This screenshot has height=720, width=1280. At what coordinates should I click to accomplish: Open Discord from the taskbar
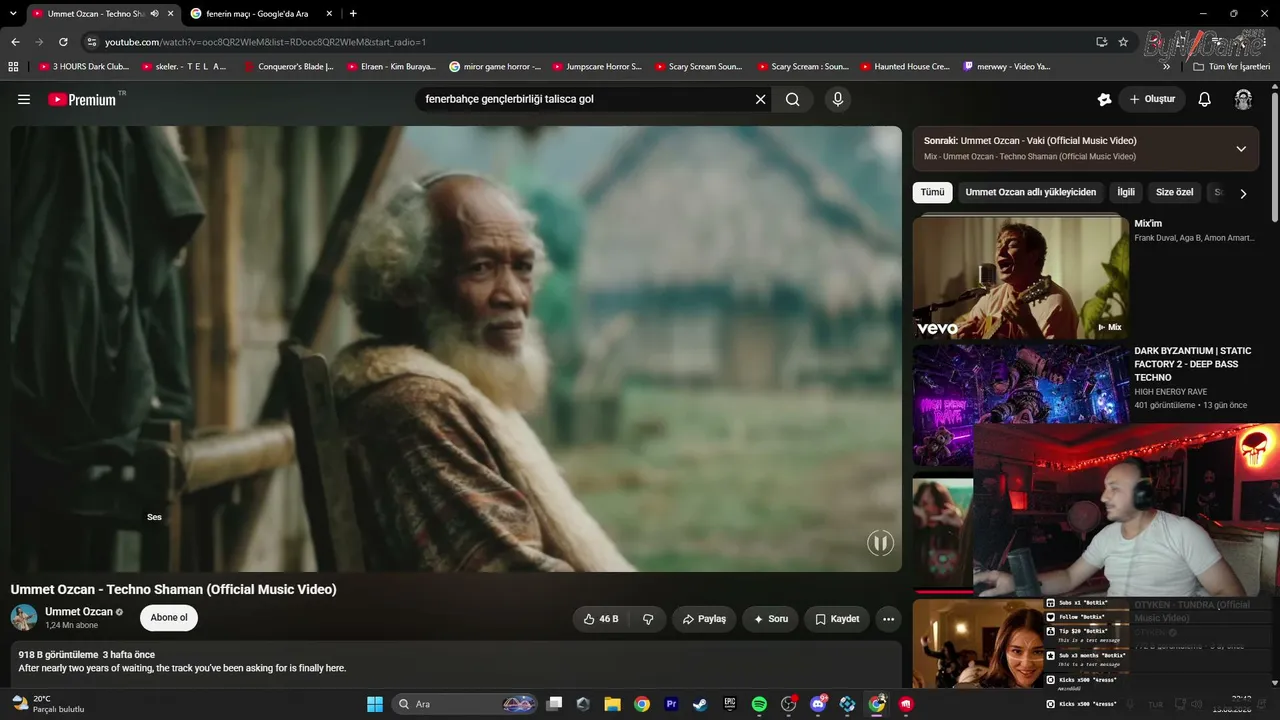[818, 704]
